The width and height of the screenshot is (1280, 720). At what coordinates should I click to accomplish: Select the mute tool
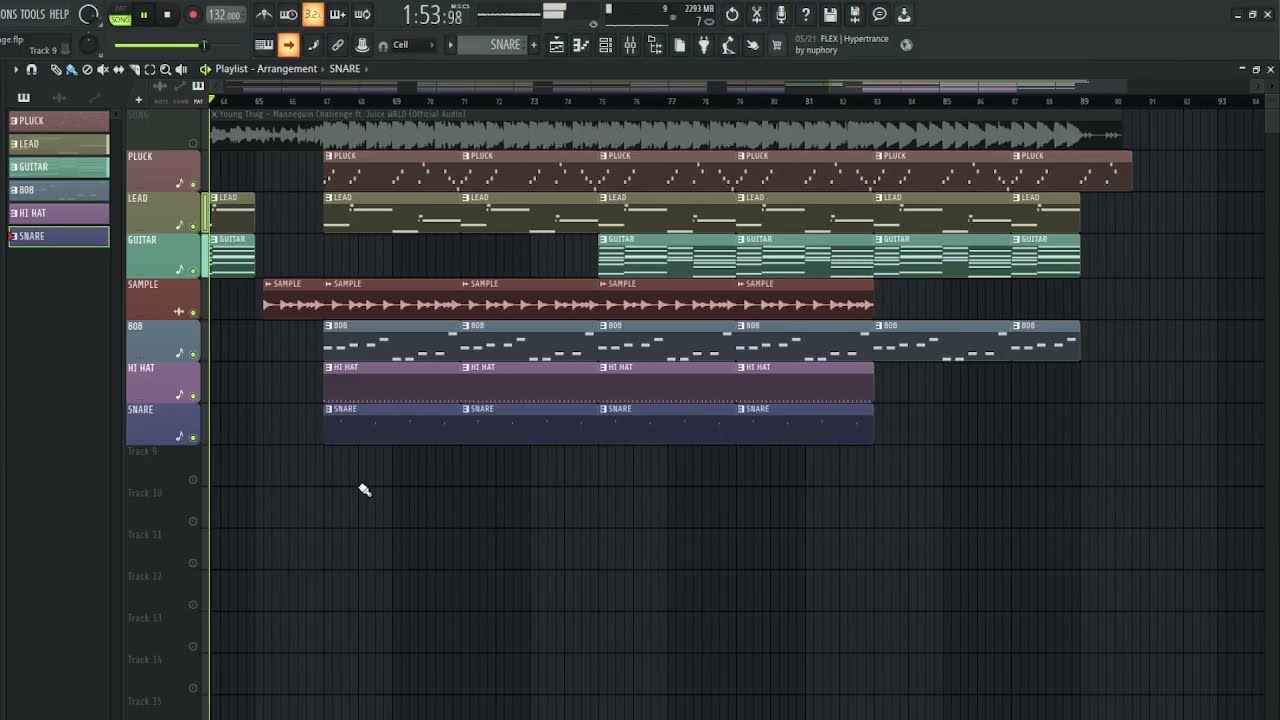[103, 69]
